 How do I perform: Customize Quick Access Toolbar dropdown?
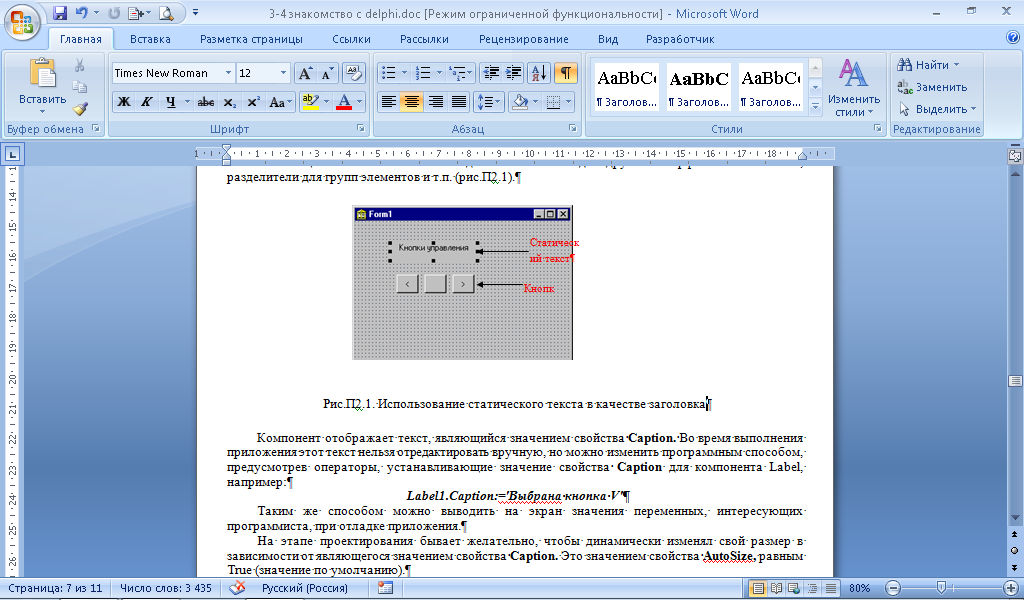click(x=195, y=13)
